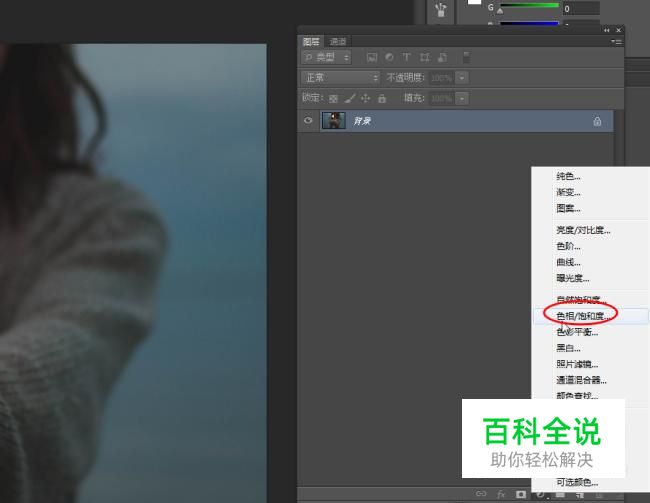This screenshot has height=503, width=650.
Task: Expand the 填充 slider arrow
Action: (x=462, y=98)
